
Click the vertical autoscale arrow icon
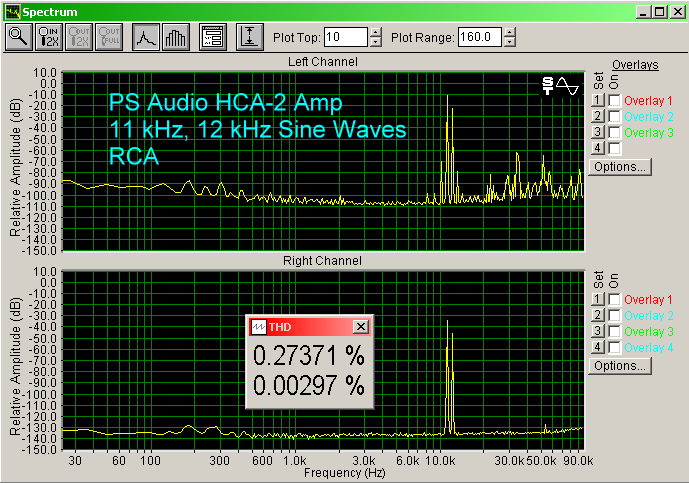tap(249, 37)
